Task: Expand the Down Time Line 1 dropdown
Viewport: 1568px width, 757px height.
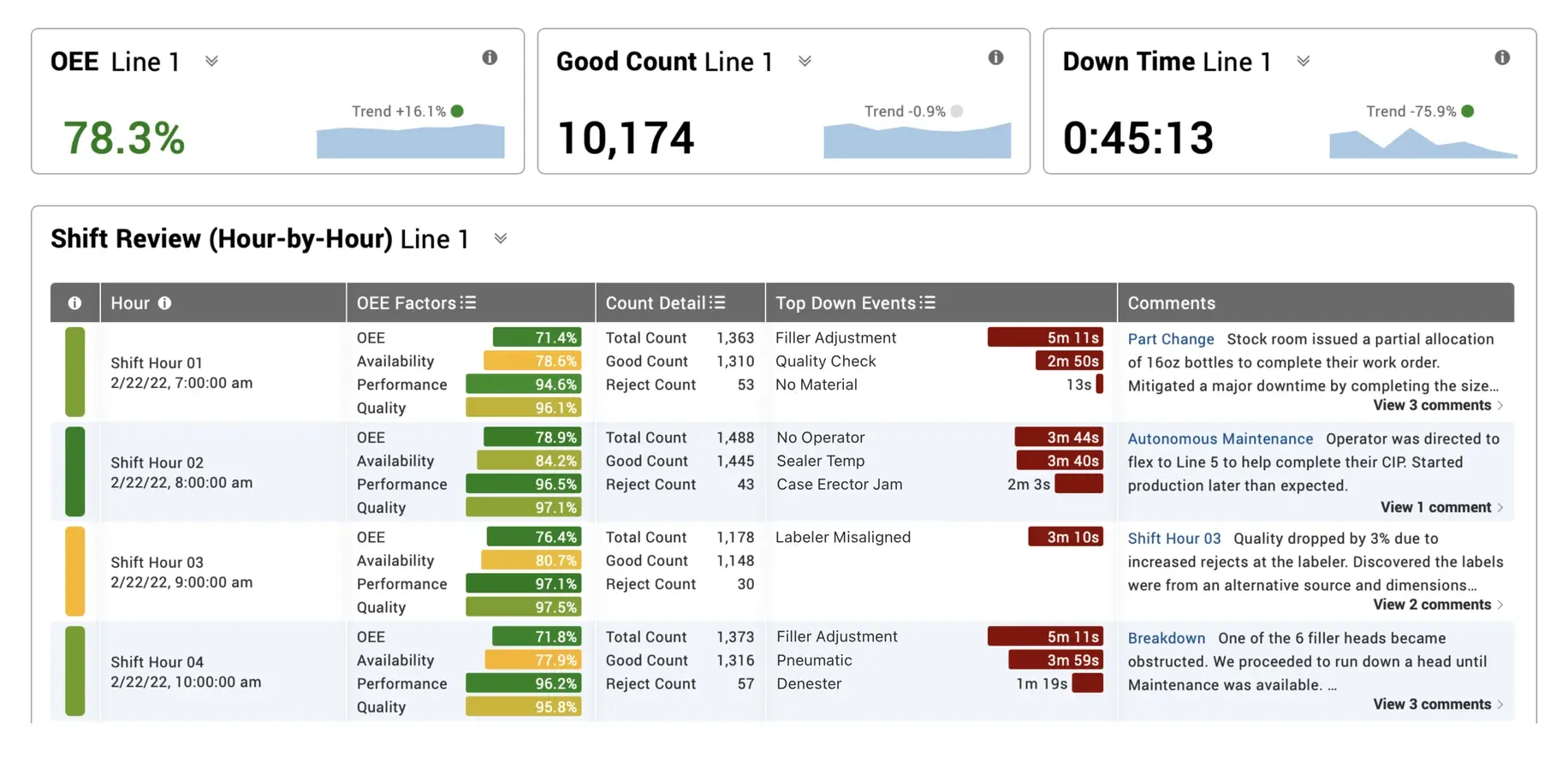Action: 1303,62
